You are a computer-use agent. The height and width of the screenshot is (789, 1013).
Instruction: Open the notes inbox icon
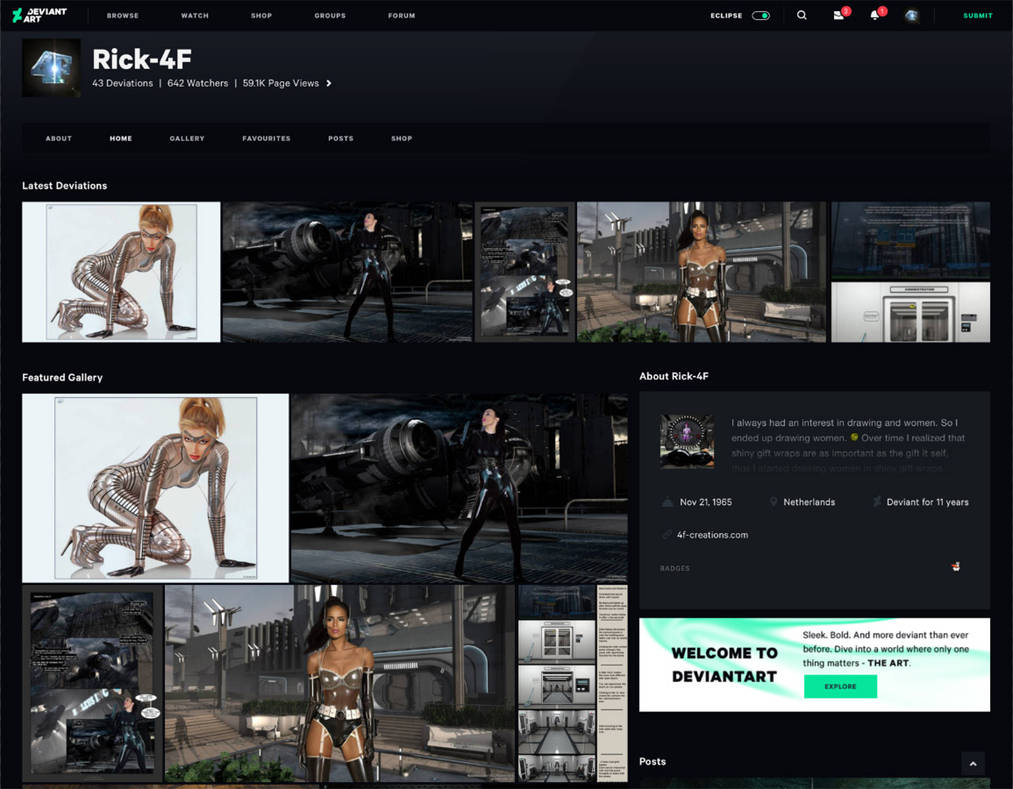(x=840, y=14)
